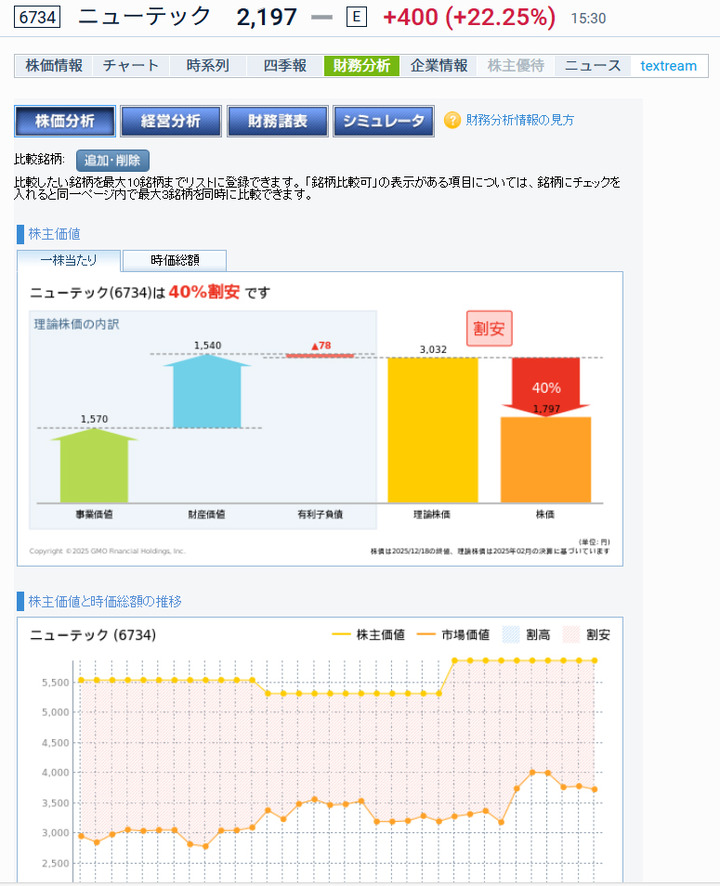Click the 3,032 theoretical price value
Image resolution: width=720 pixels, height=886 pixels.
[433, 350]
